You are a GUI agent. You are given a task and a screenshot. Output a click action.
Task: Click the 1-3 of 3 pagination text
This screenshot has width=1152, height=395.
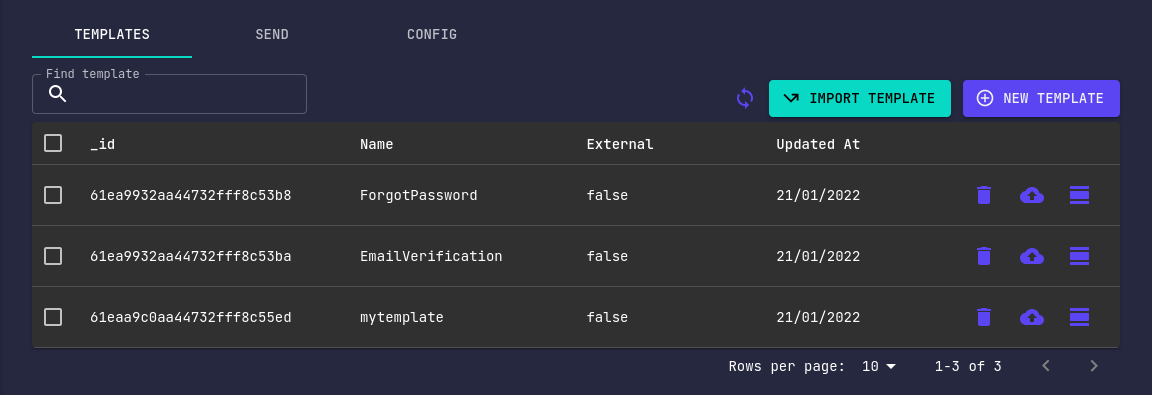tap(968, 366)
